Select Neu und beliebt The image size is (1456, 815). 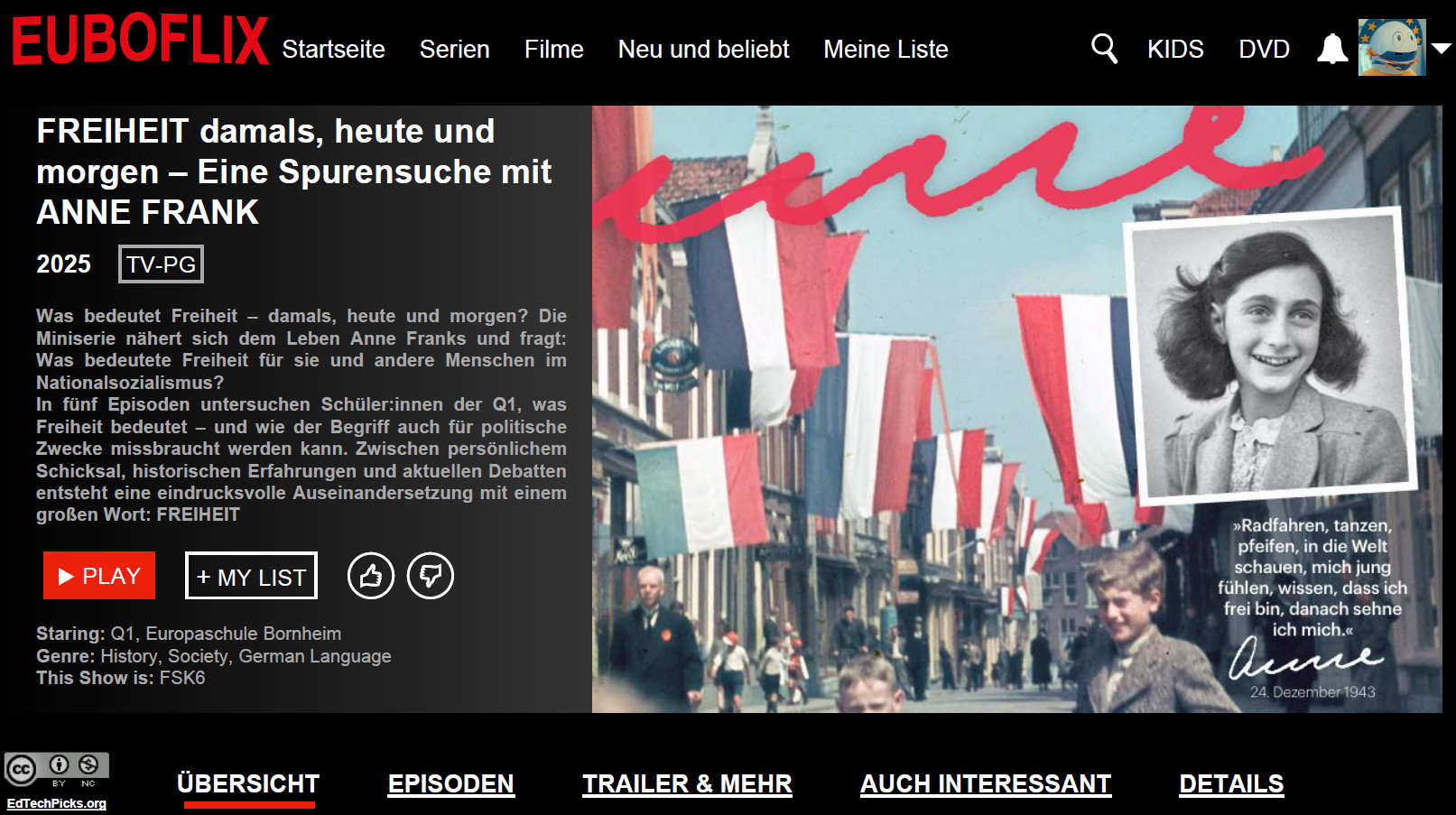click(x=703, y=50)
